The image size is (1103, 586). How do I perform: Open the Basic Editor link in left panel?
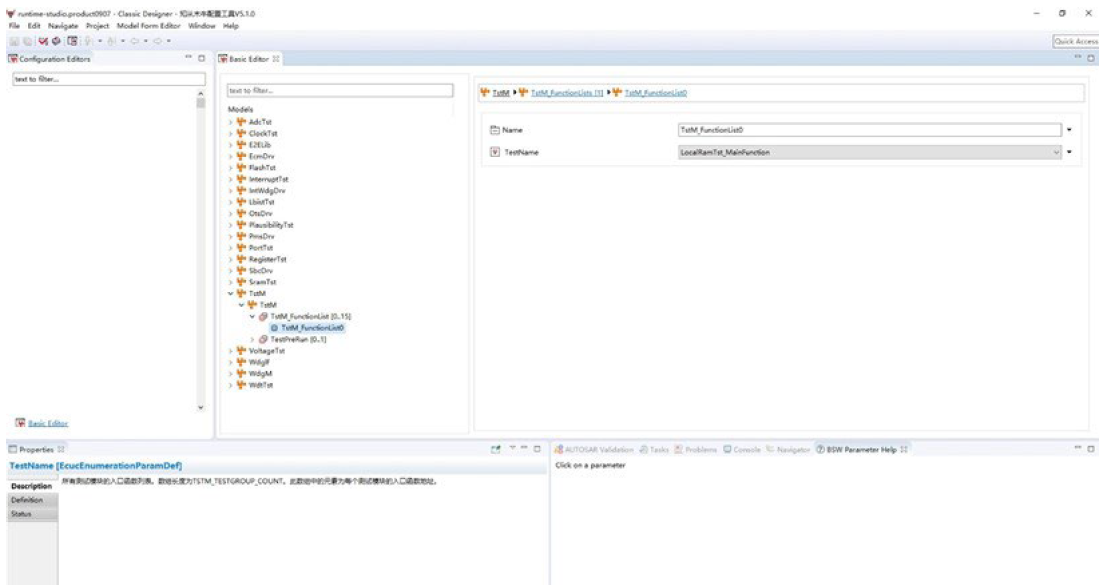click(48, 423)
